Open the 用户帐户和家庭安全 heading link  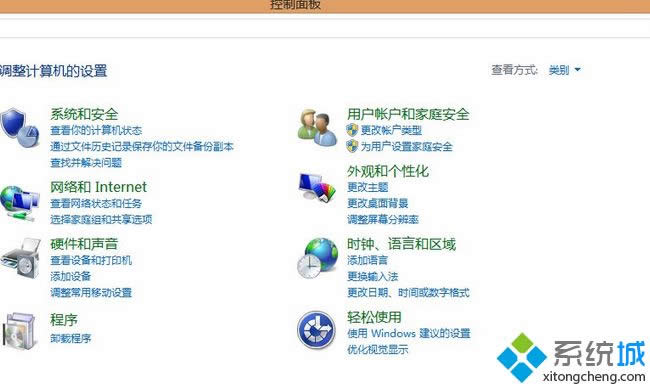408,114
